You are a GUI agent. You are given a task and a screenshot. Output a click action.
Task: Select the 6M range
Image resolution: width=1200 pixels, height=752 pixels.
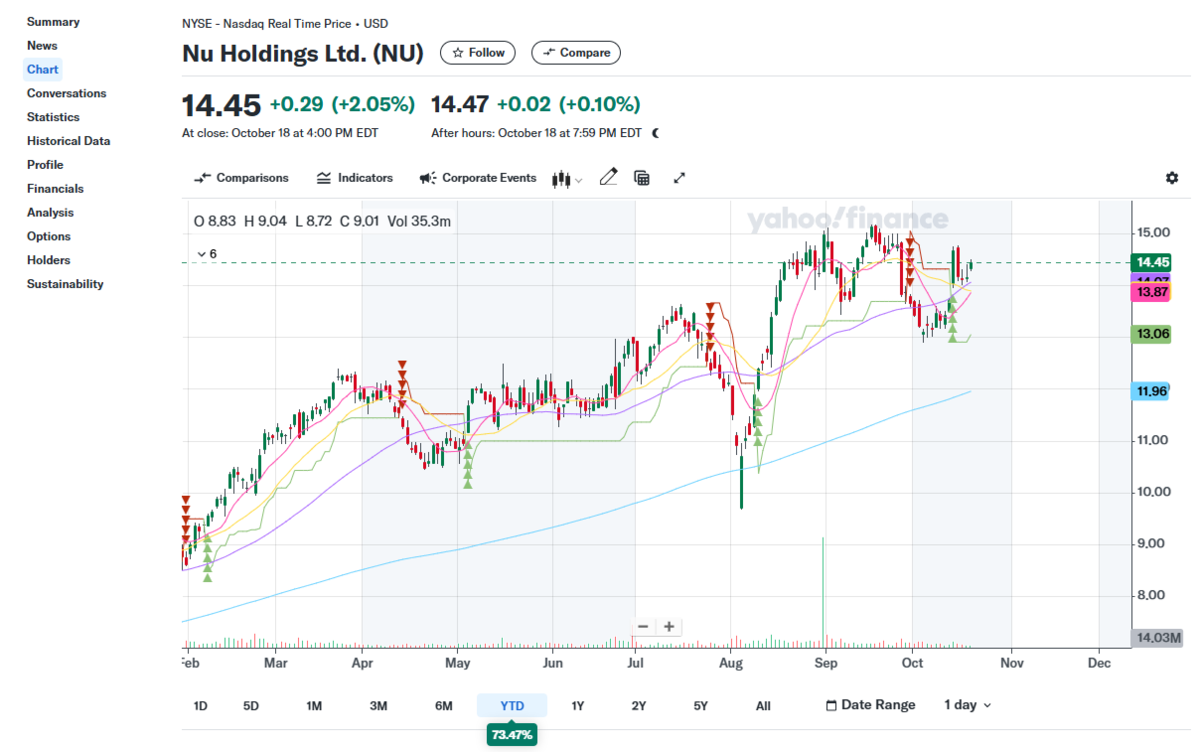point(444,706)
